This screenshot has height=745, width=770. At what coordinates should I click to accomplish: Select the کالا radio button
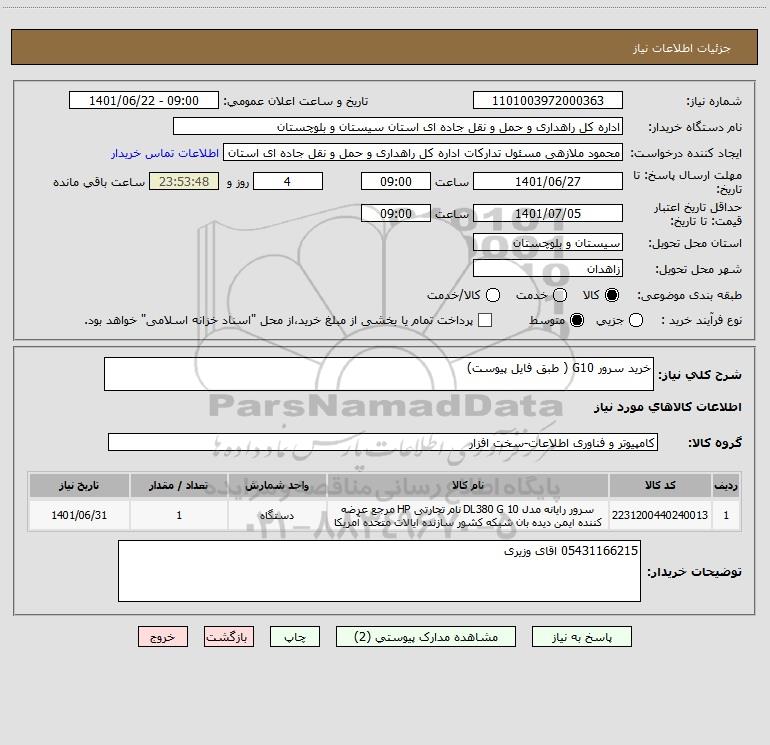611,295
